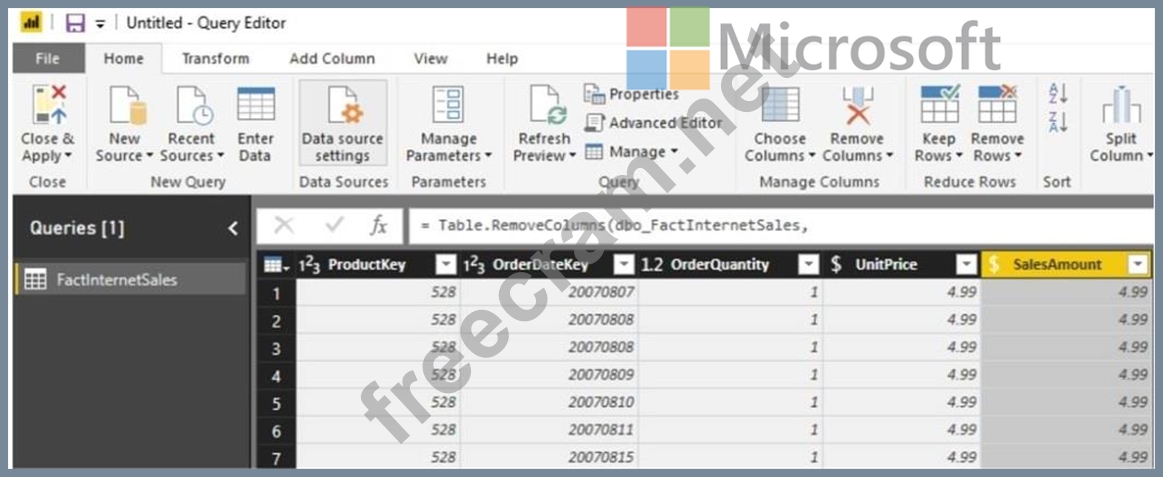Expand the Refresh Preview dropdown arrow
Viewport: 1163px width, 477px height.
point(572,157)
